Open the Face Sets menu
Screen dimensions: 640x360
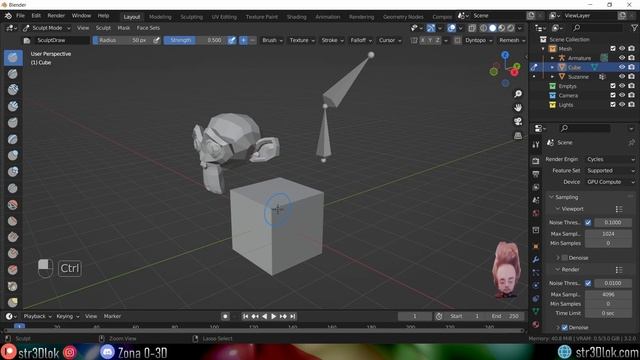148,28
